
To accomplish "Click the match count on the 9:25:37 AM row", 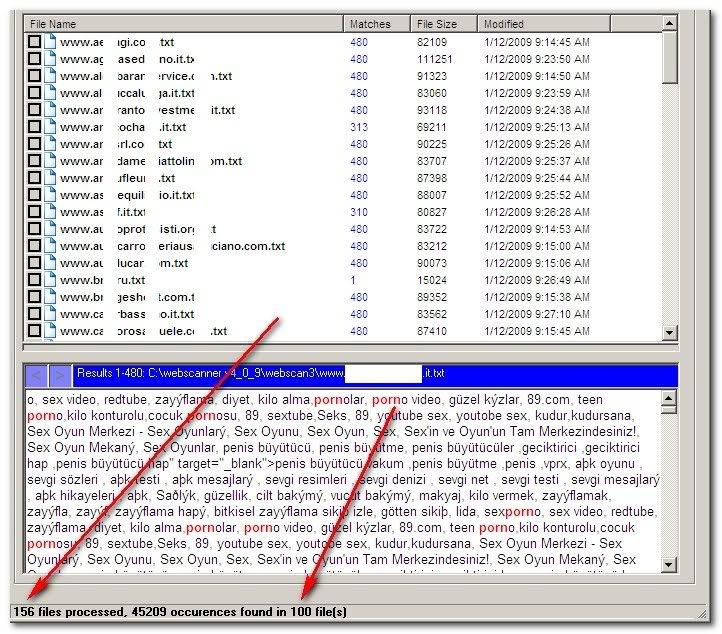I will pos(358,161).
